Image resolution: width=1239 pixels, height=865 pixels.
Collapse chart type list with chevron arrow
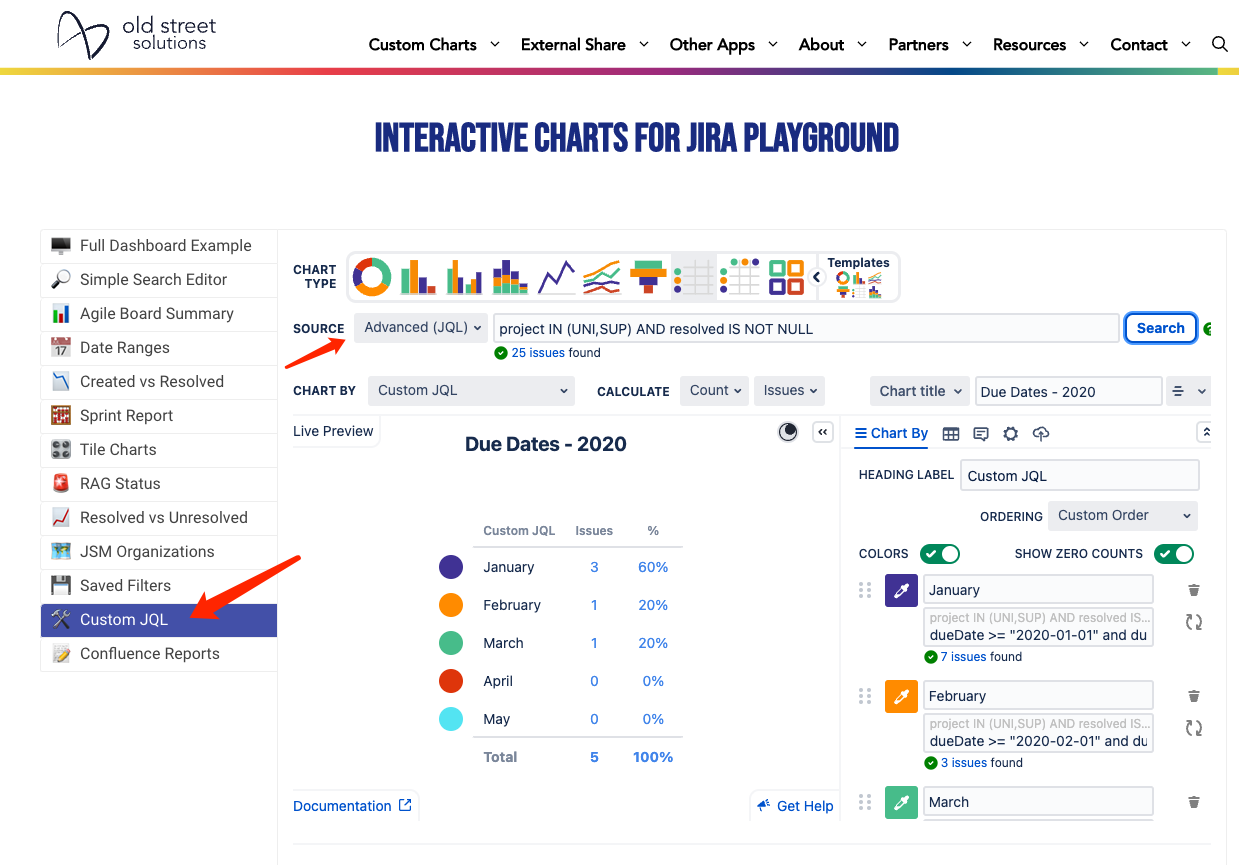pyautogui.click(x=816, y=277)
